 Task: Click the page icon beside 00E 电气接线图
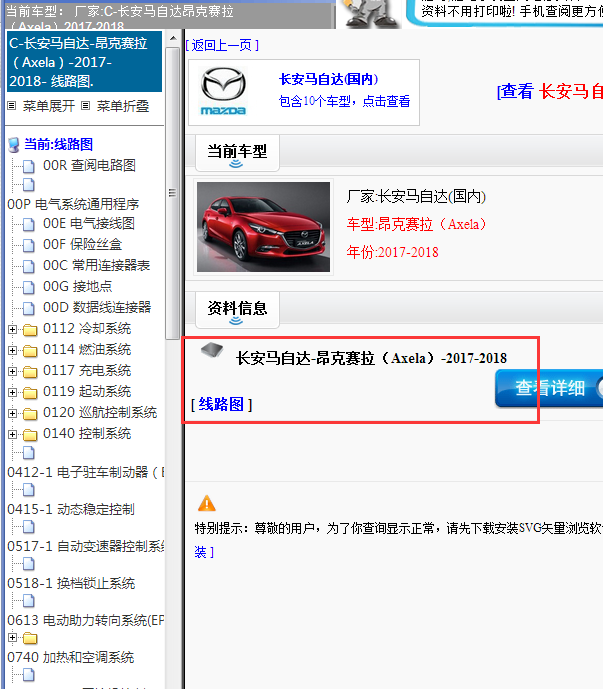[29, 224]
